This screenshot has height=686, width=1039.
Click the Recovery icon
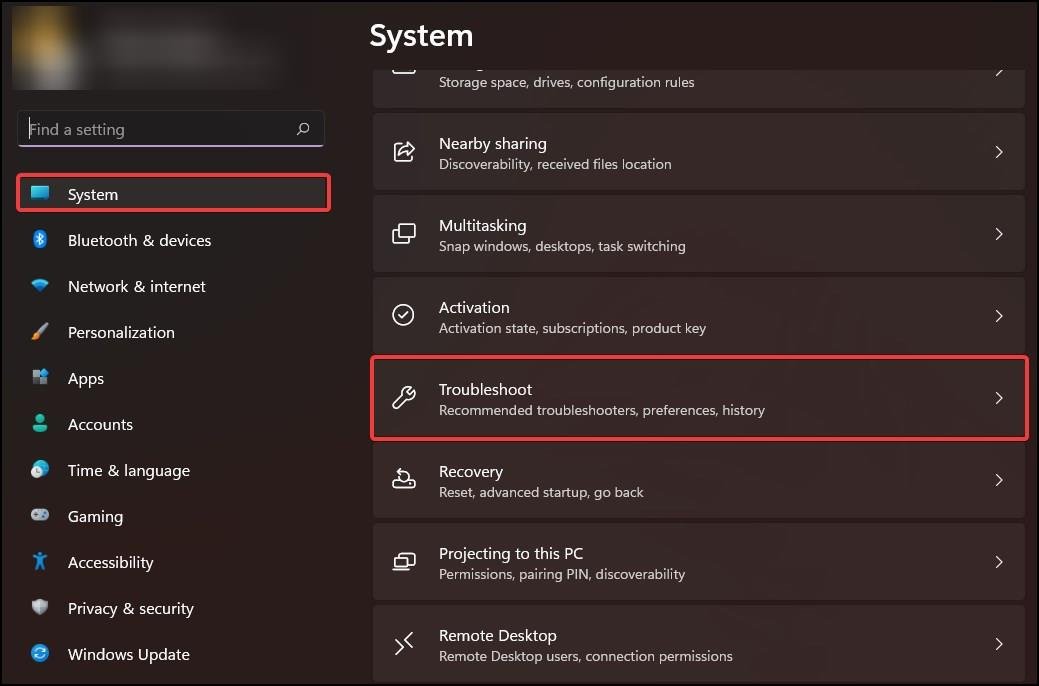tap(404, 479)
